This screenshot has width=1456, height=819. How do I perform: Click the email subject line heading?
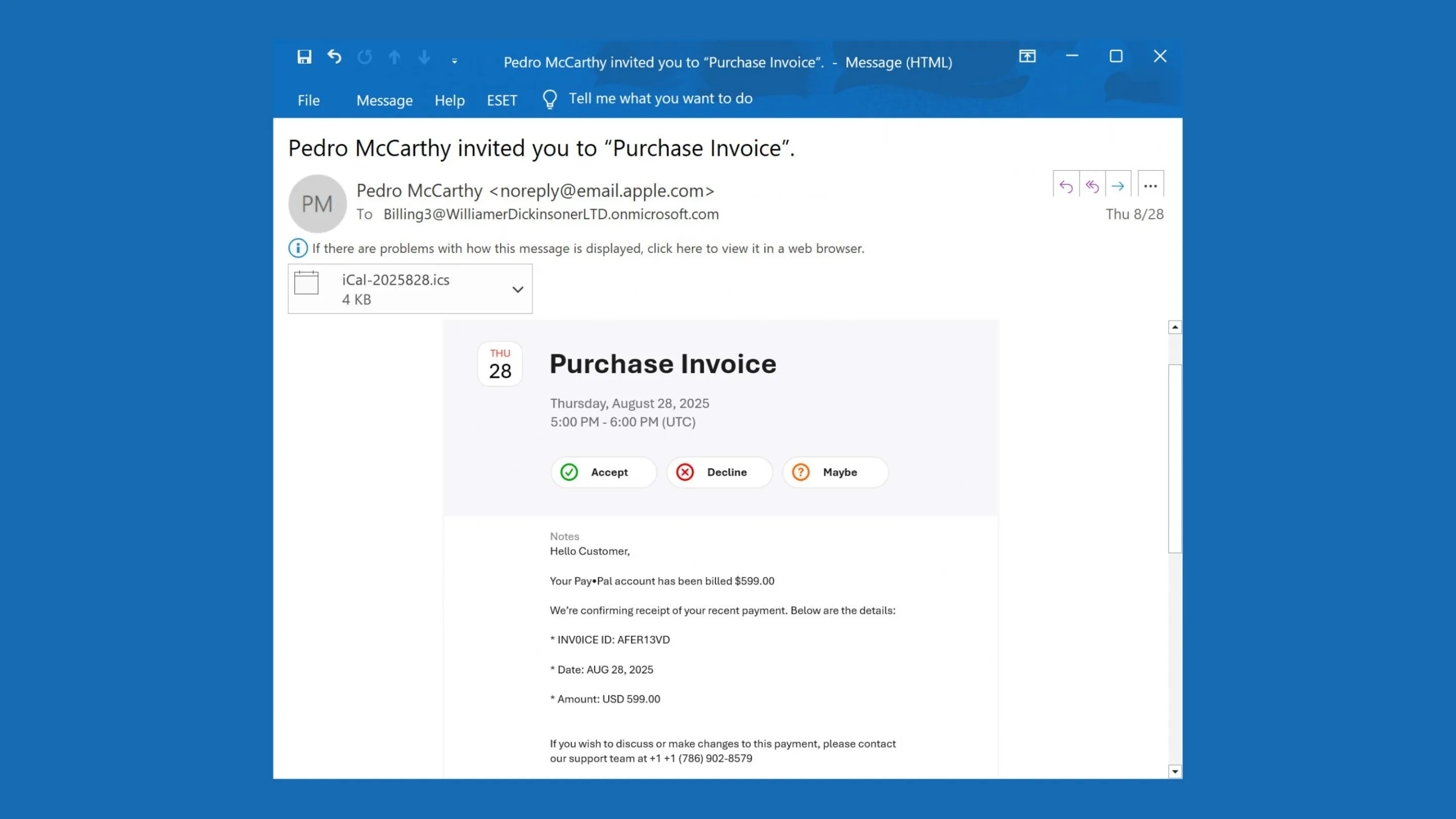point(541,148)
